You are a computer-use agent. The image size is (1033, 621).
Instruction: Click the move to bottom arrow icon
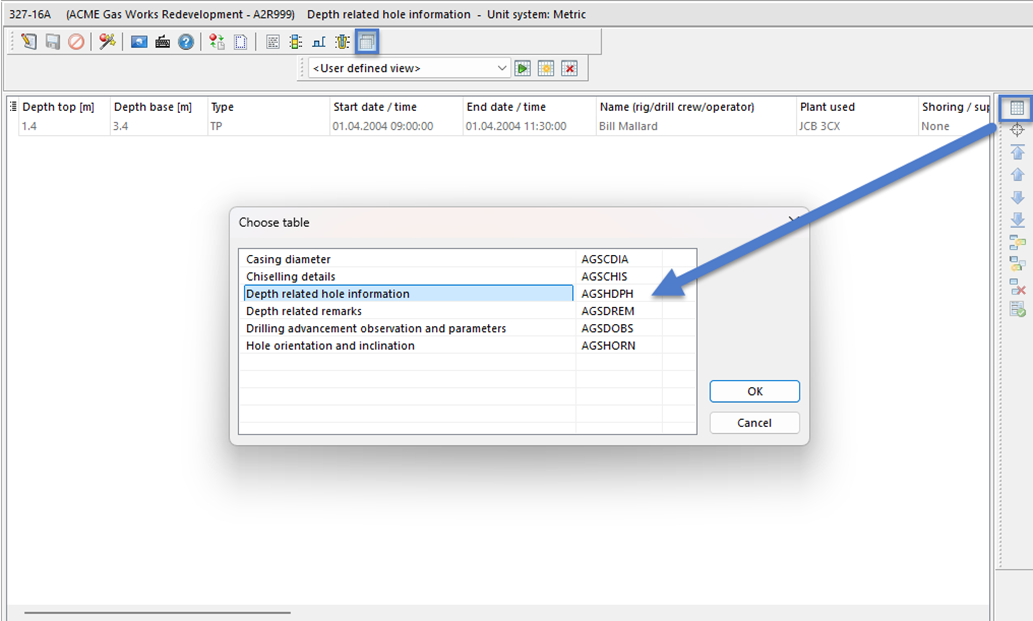click(x=1017, y=219)
